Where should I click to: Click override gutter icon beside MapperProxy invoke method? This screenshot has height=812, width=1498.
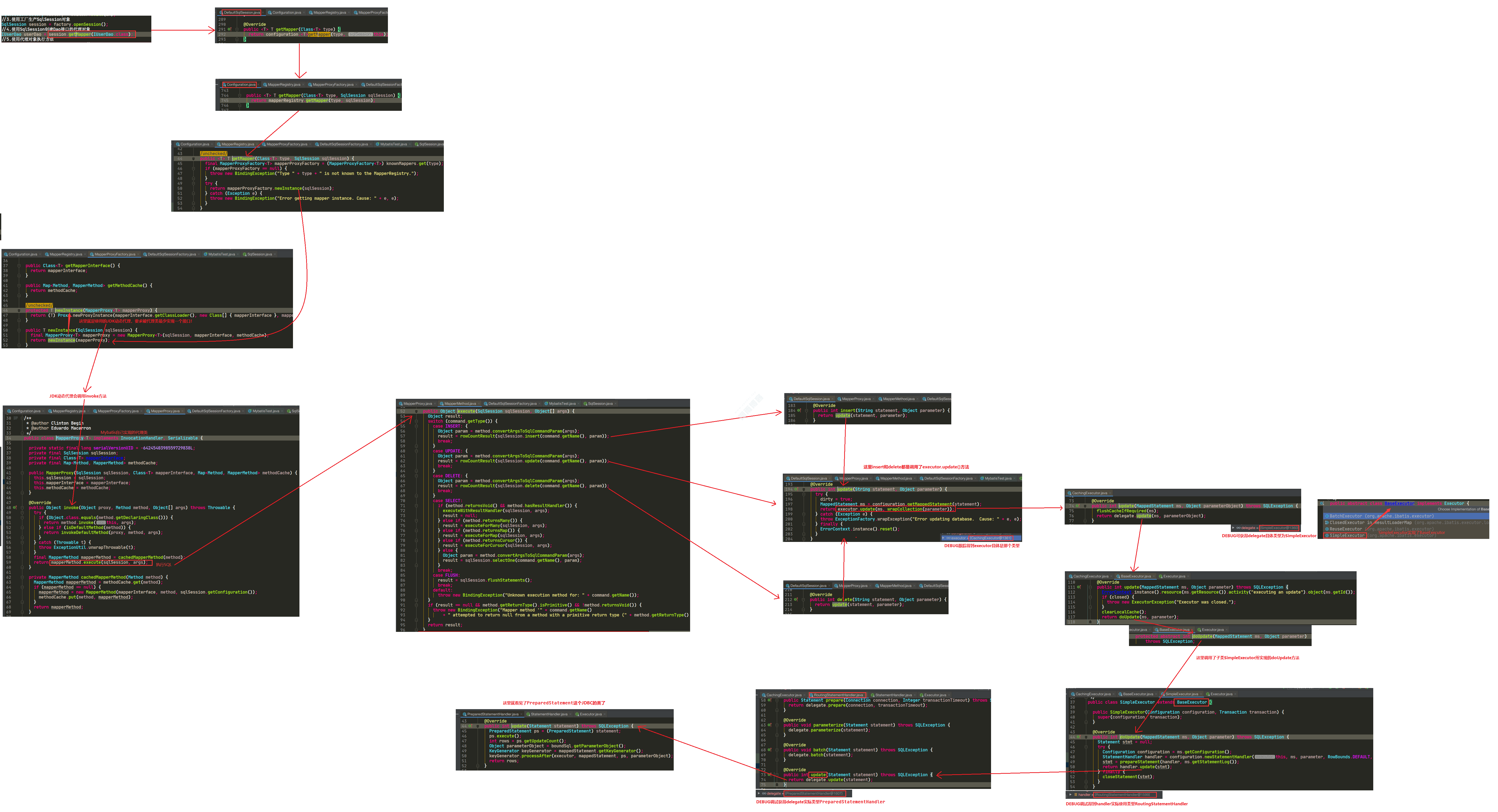point(15,507)
